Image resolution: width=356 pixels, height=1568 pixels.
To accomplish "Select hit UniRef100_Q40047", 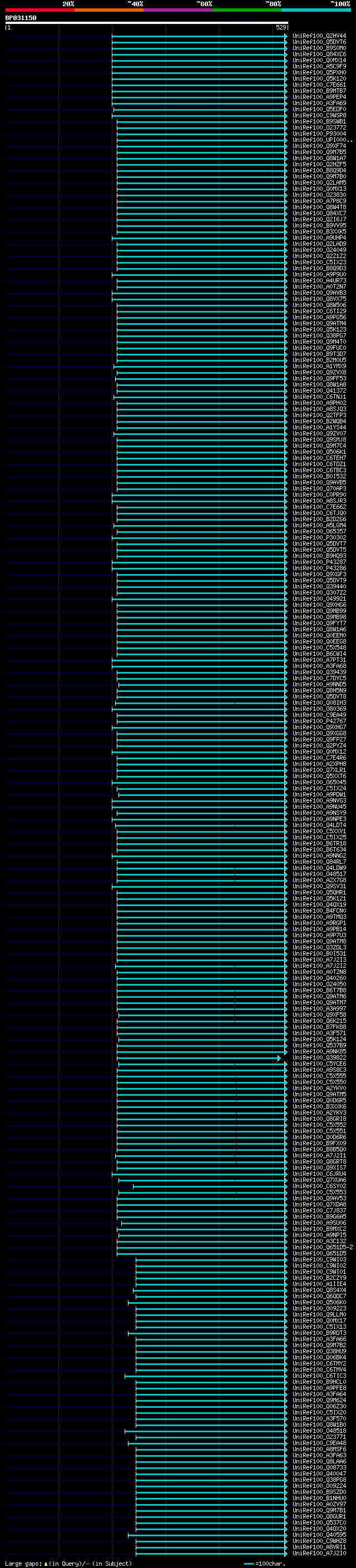I will click(x=319, y=1473).
